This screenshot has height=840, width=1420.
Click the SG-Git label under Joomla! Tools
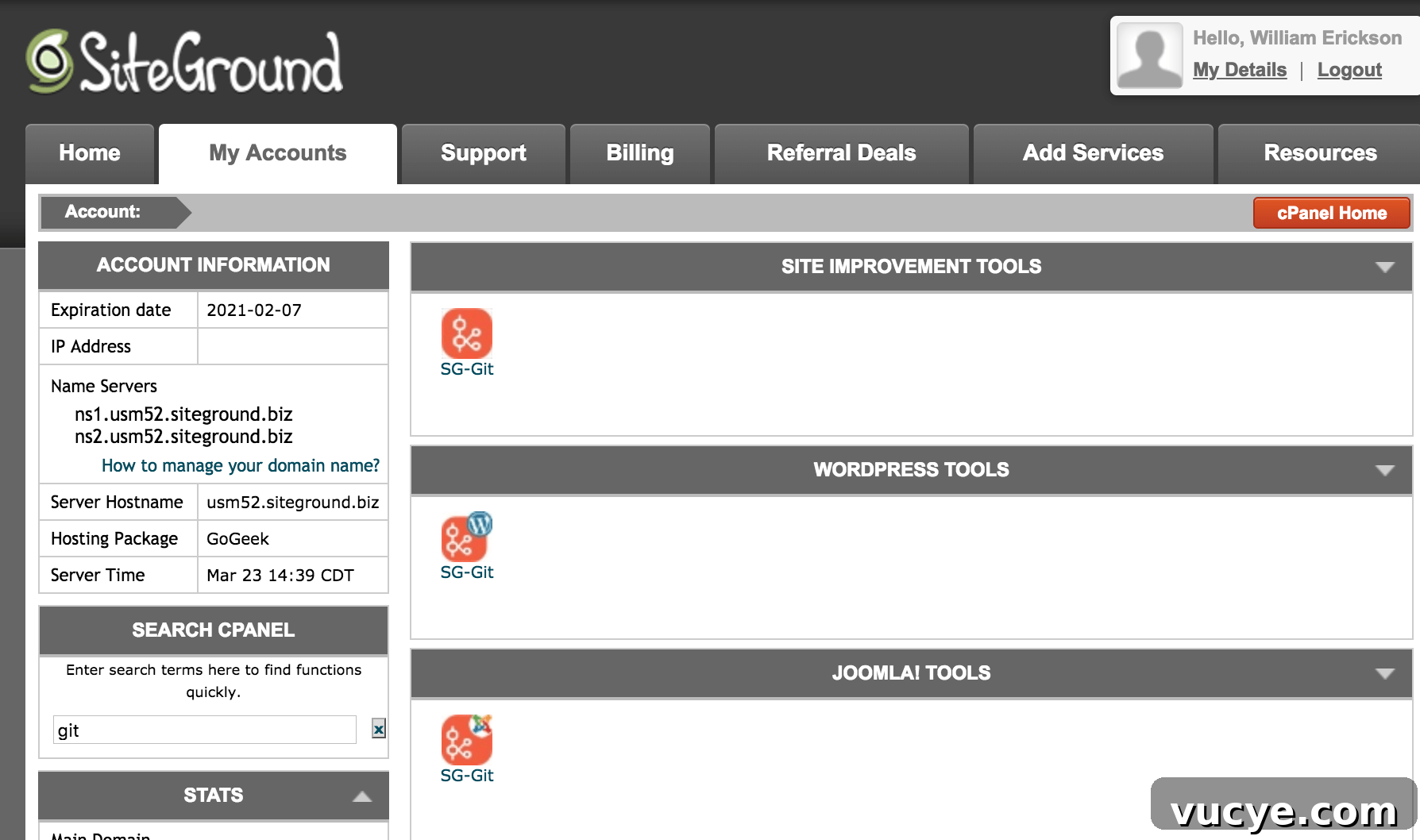pyautogui.click(x=467, y=776)
